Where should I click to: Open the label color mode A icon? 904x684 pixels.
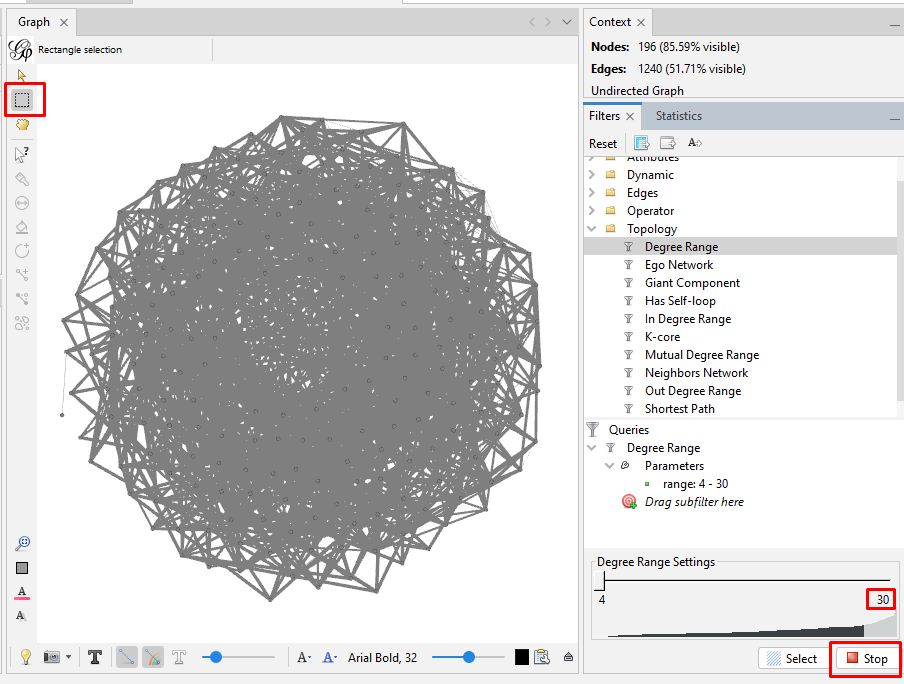(x=329, y=657)
